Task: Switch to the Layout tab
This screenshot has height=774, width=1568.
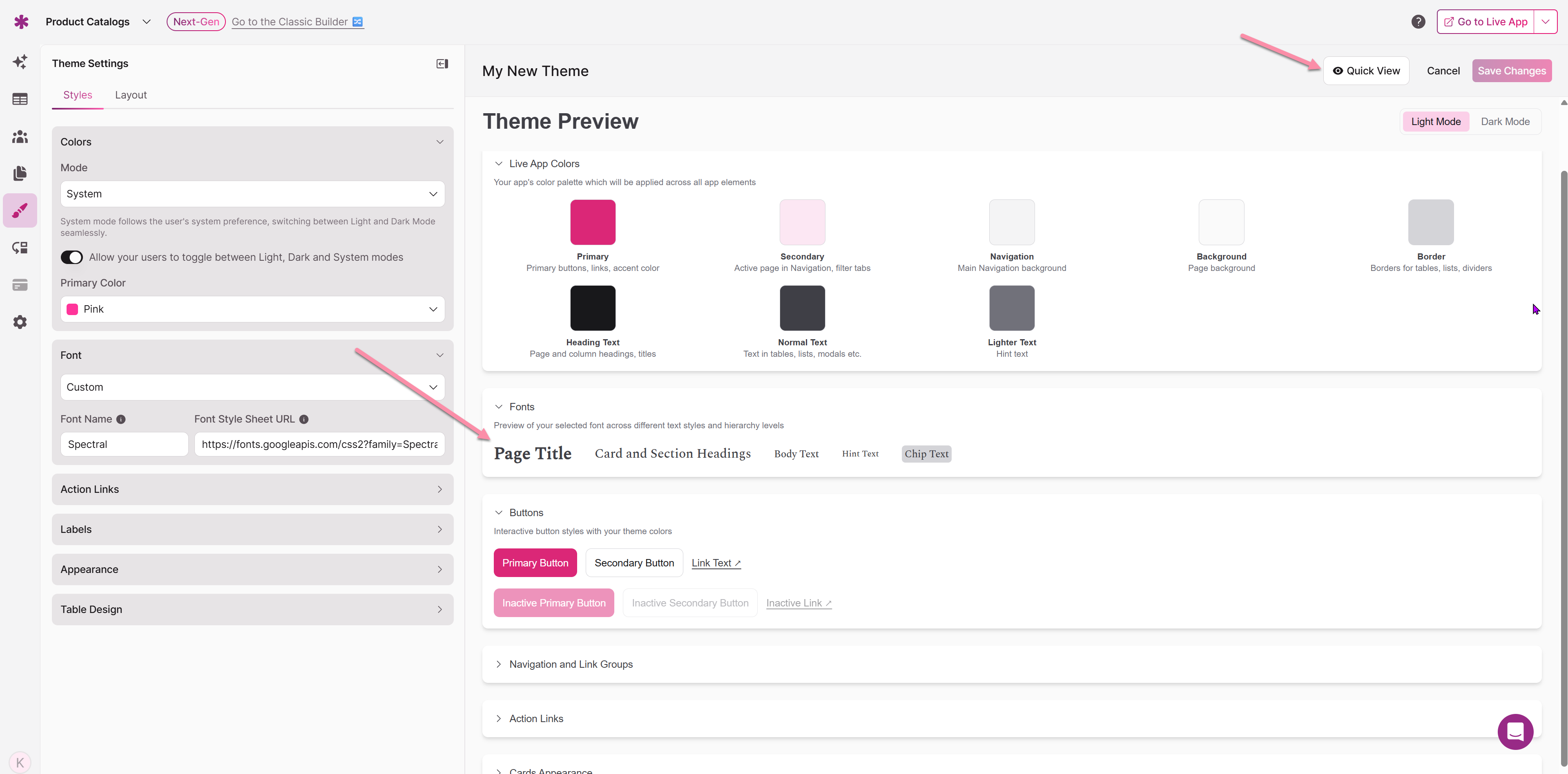Action: coord(131,95)
